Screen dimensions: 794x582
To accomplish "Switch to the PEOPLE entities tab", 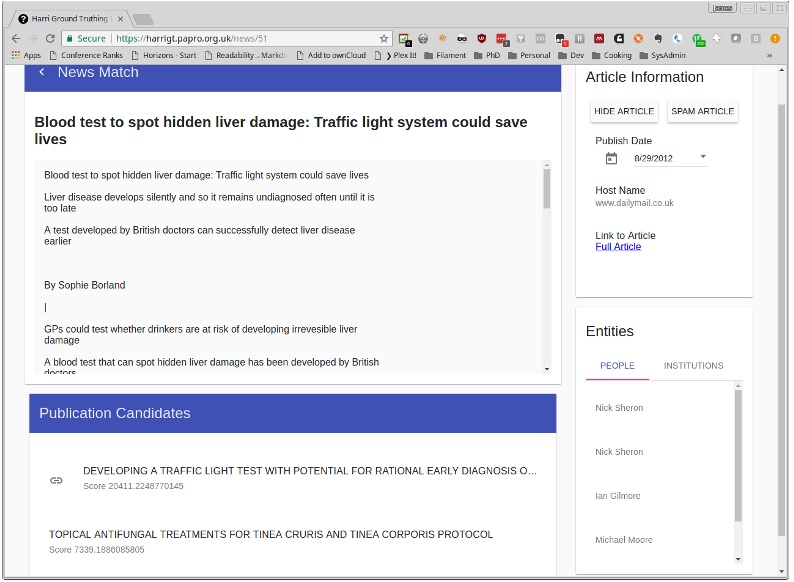I will point(617,366).
